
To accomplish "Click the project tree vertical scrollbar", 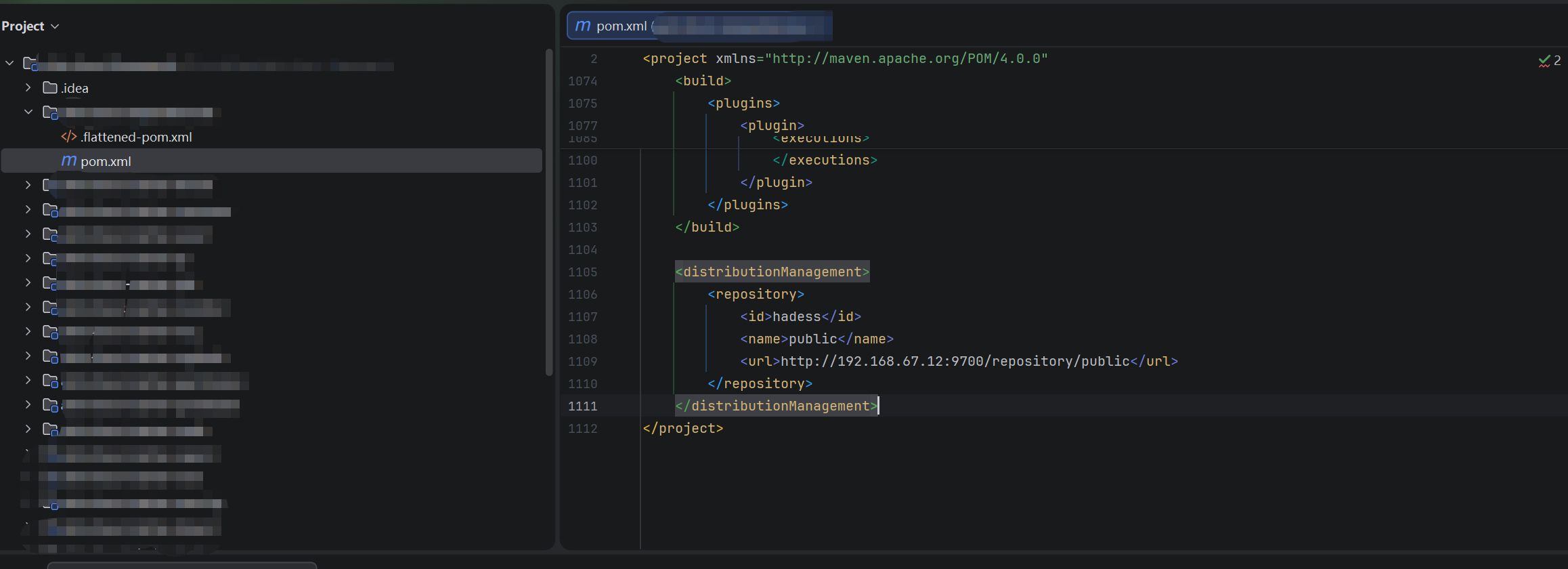I will (549, 211).
